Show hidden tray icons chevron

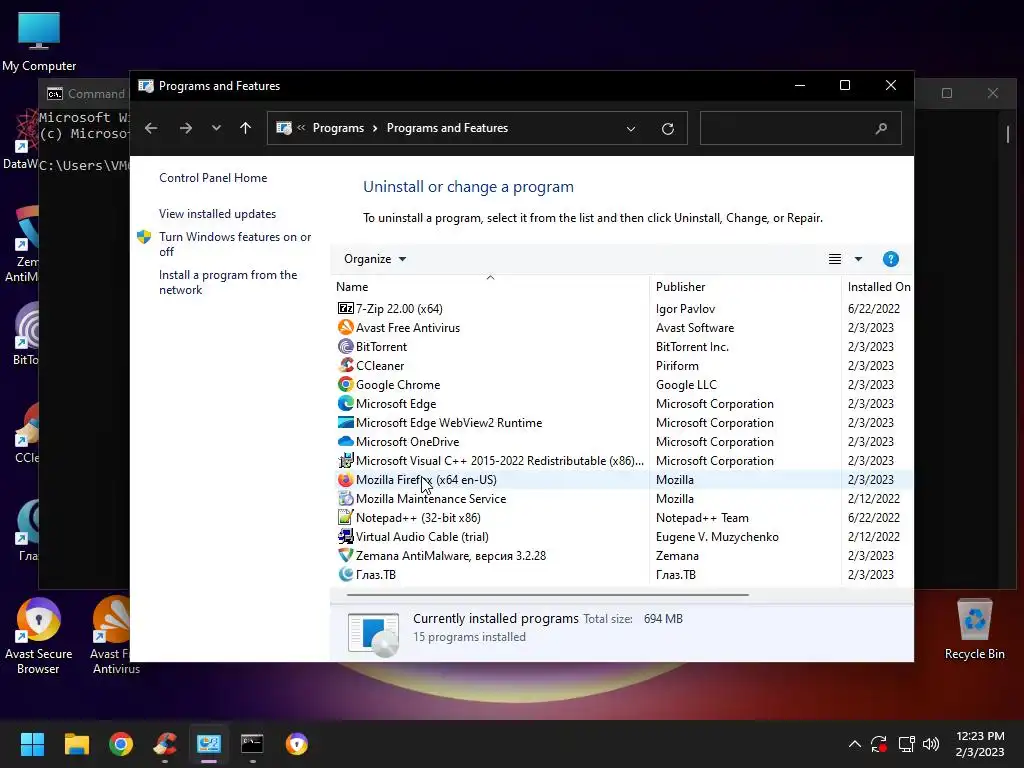[854, 744]
